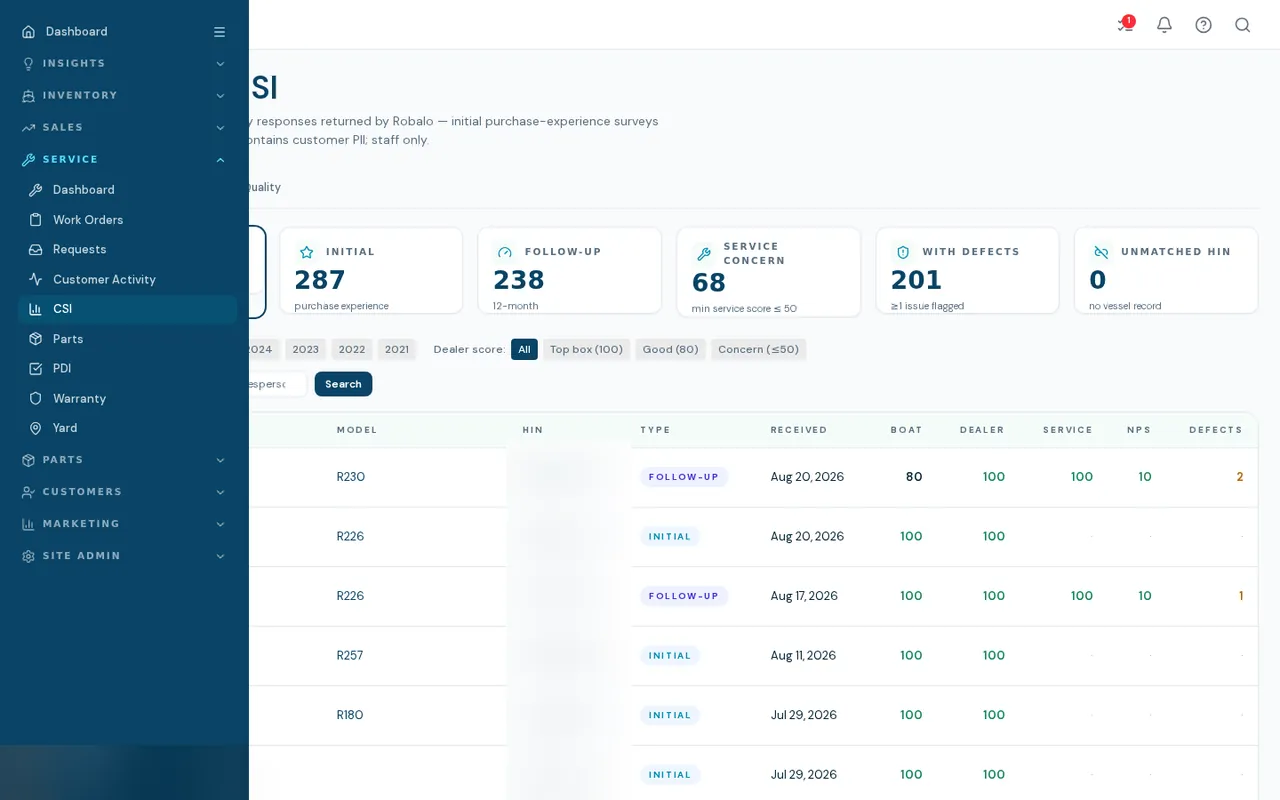
Task: Filter by year 2021
Action: 397,349
